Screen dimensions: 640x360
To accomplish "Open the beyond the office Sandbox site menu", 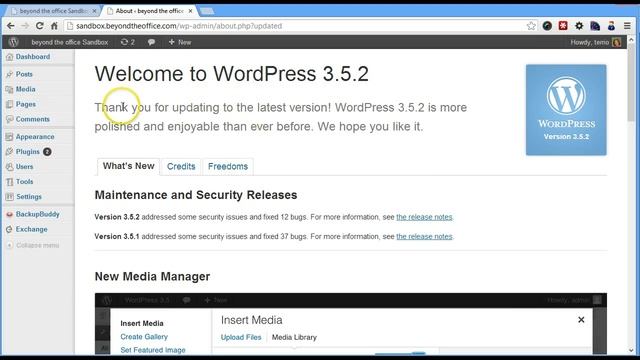I will coord(70,42).
